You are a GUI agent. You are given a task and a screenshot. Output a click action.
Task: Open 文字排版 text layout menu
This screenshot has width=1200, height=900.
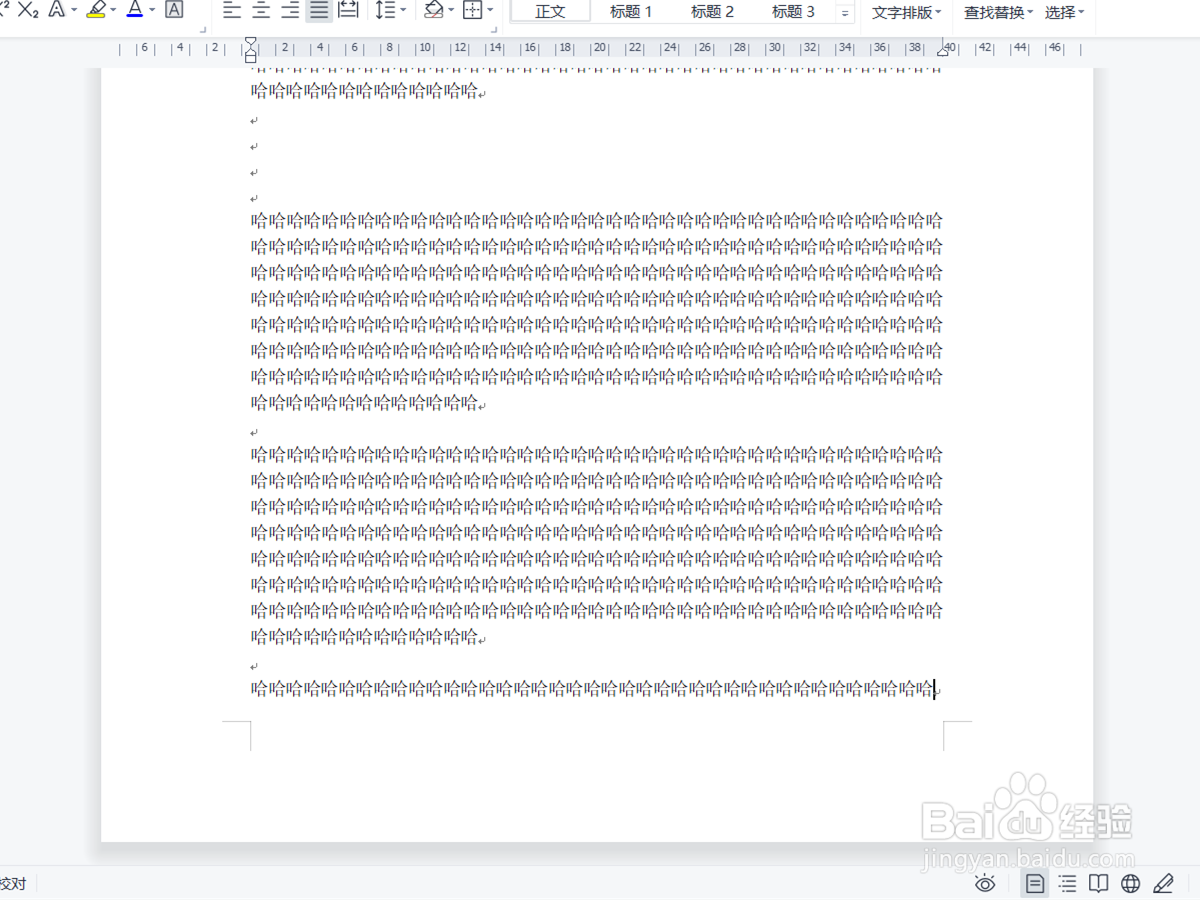click(907, 12)
